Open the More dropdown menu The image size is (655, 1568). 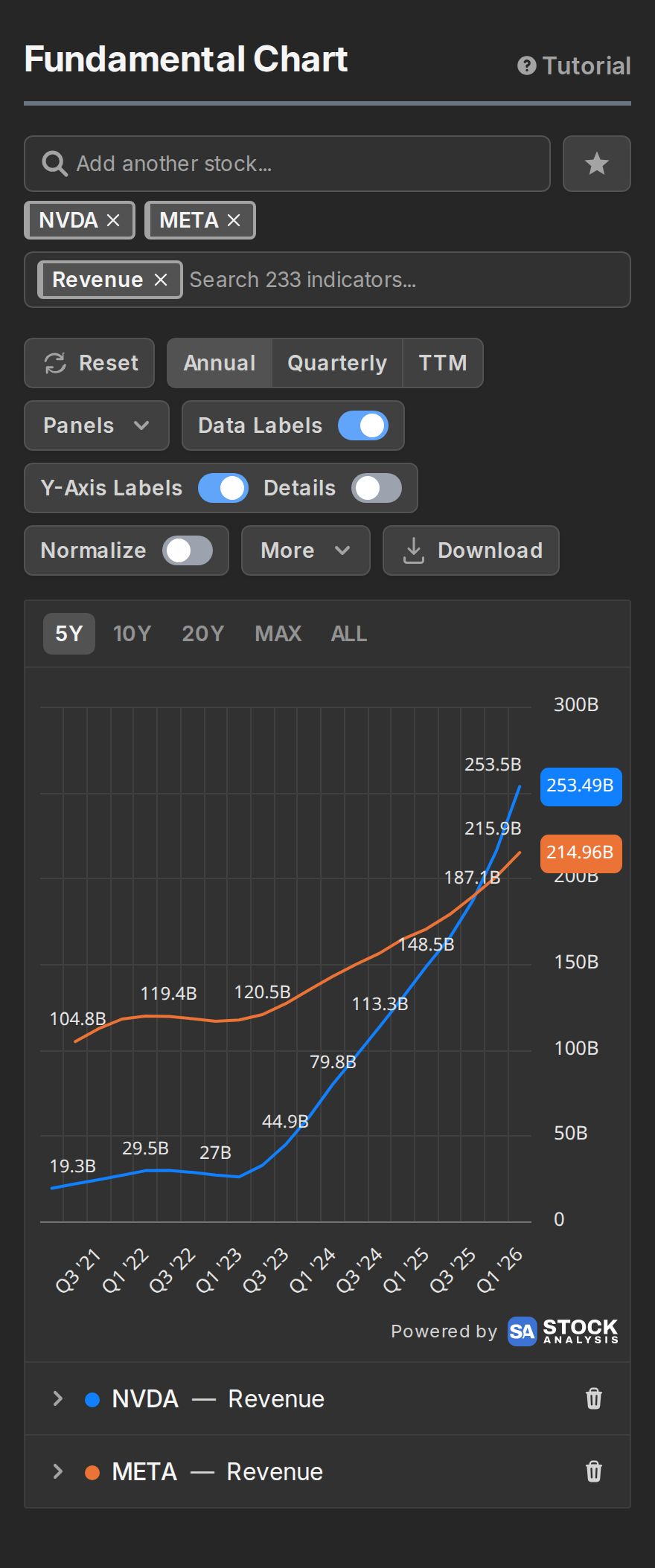306,550
